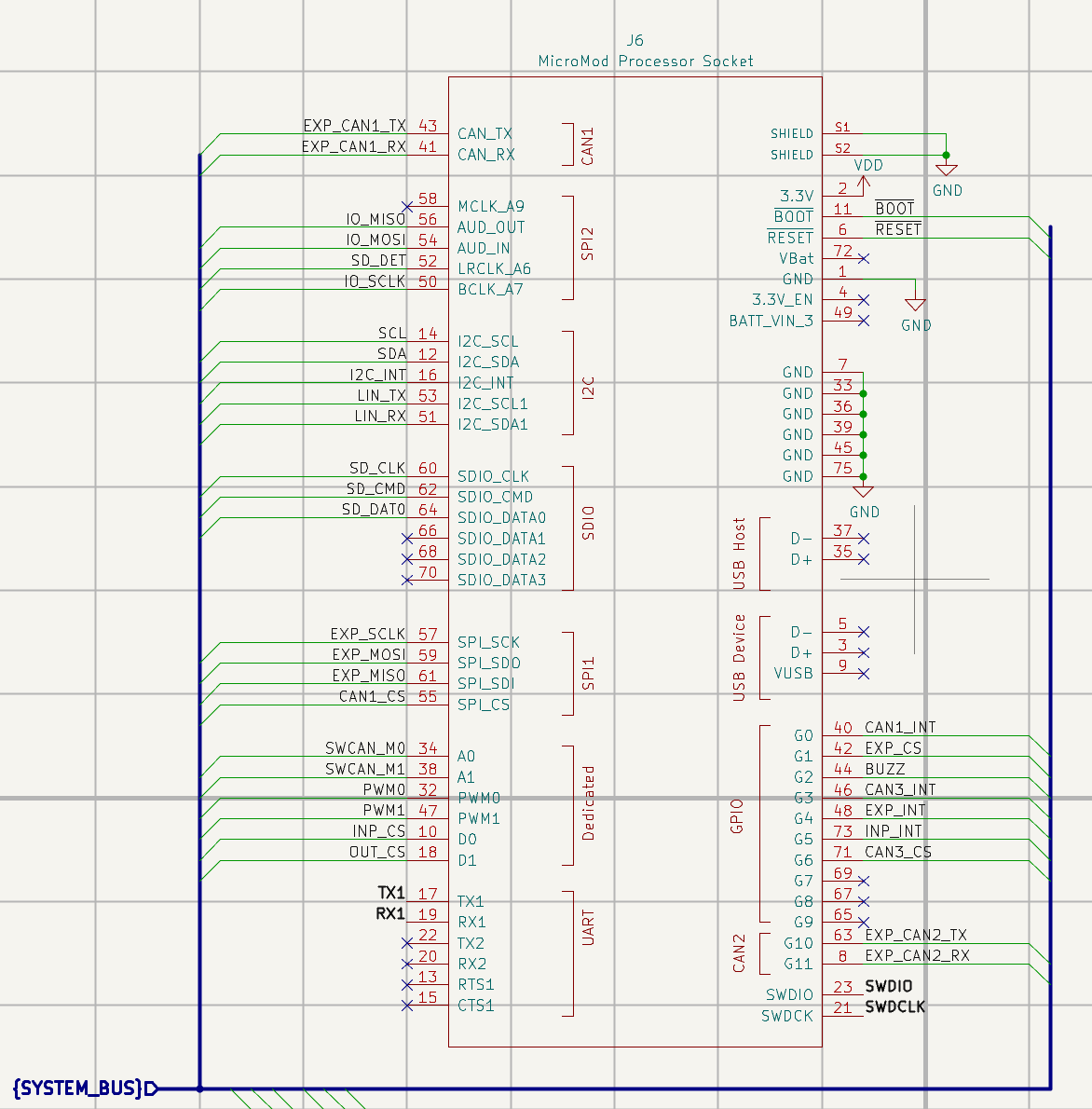Viewport: 1092px width, 1109px height.
Task: Click the no-connect marker on VUSB pin 9
Action: [864, 674]
